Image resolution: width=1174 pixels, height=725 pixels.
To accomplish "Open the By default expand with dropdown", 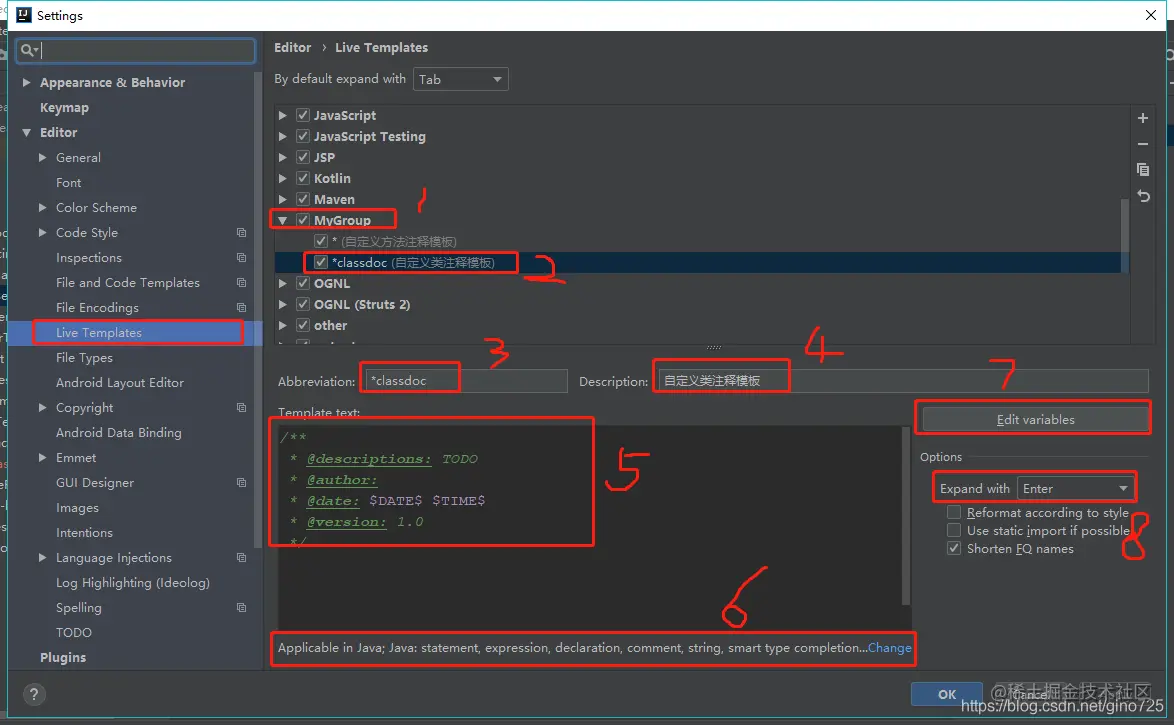I will (x=460, y=79).
